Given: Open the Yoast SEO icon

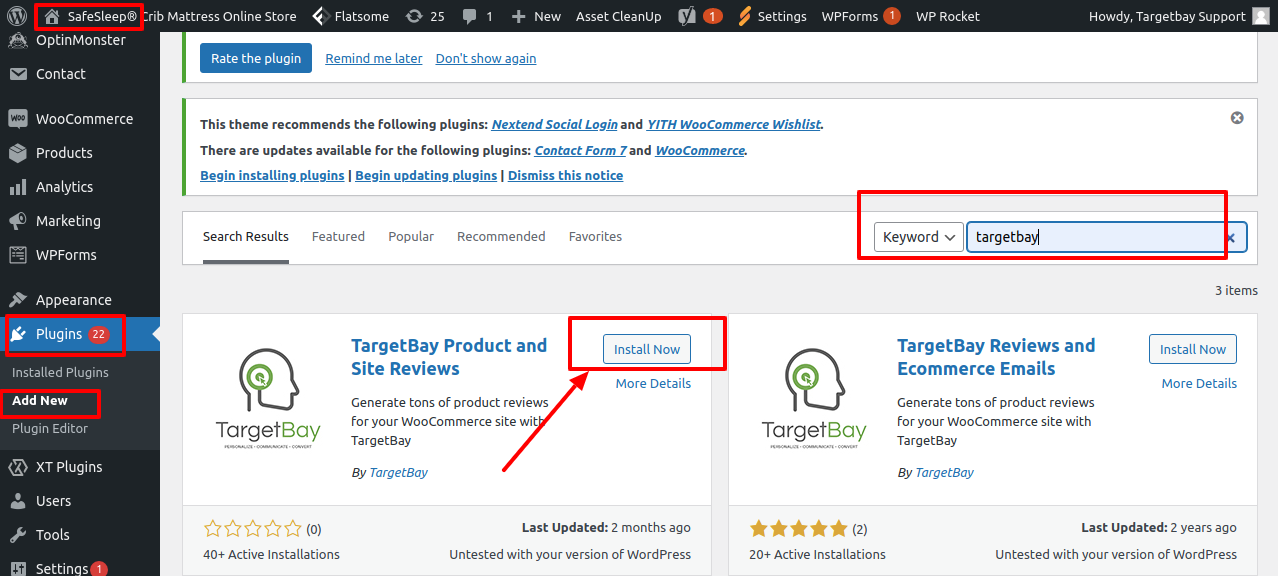Looking at the screenshot, I should point(687,16).
